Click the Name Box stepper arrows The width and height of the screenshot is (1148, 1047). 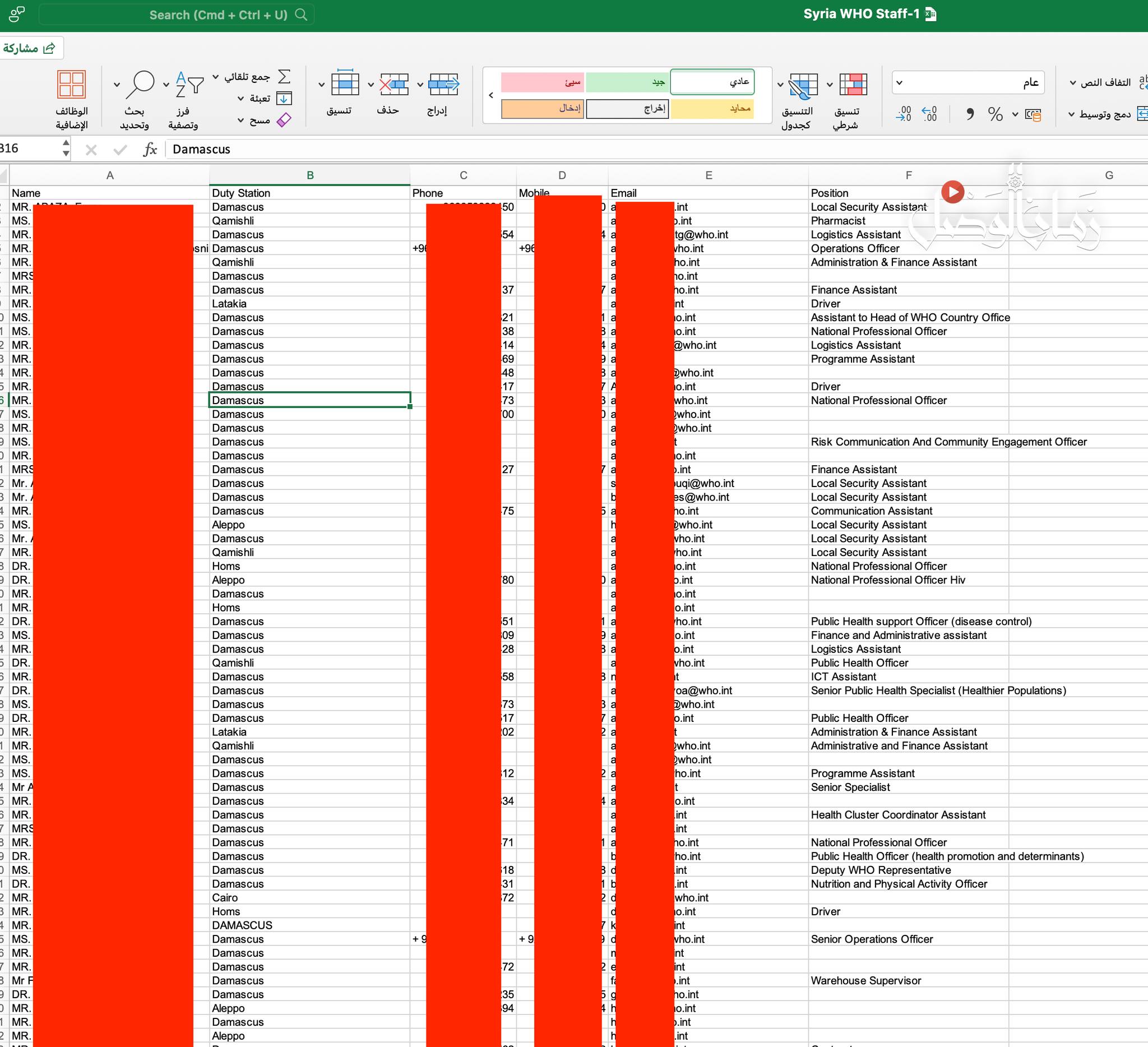point(66,148)
